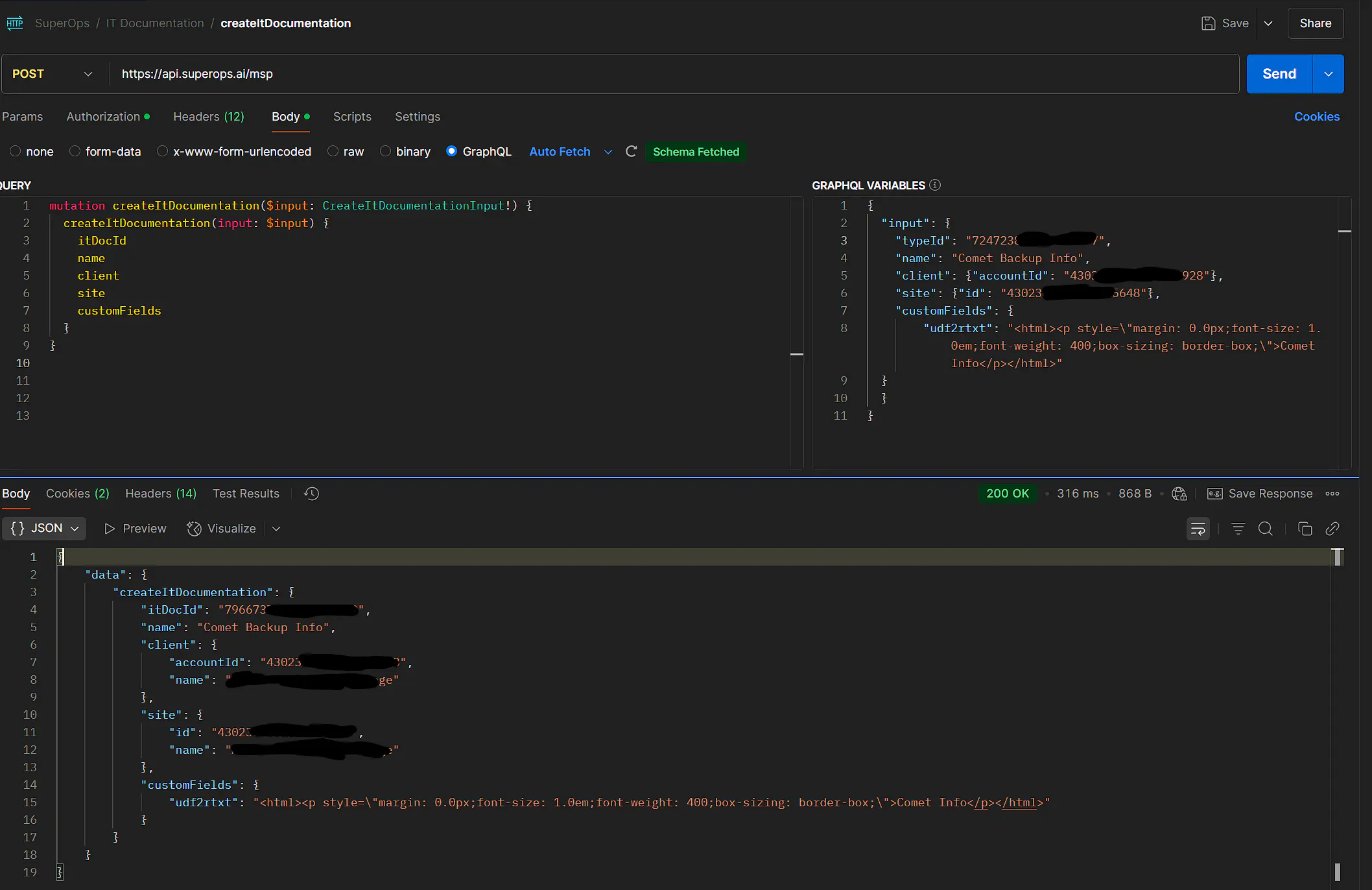Open the Params tab
This screenshot has width=1372, height=890.
22,117
